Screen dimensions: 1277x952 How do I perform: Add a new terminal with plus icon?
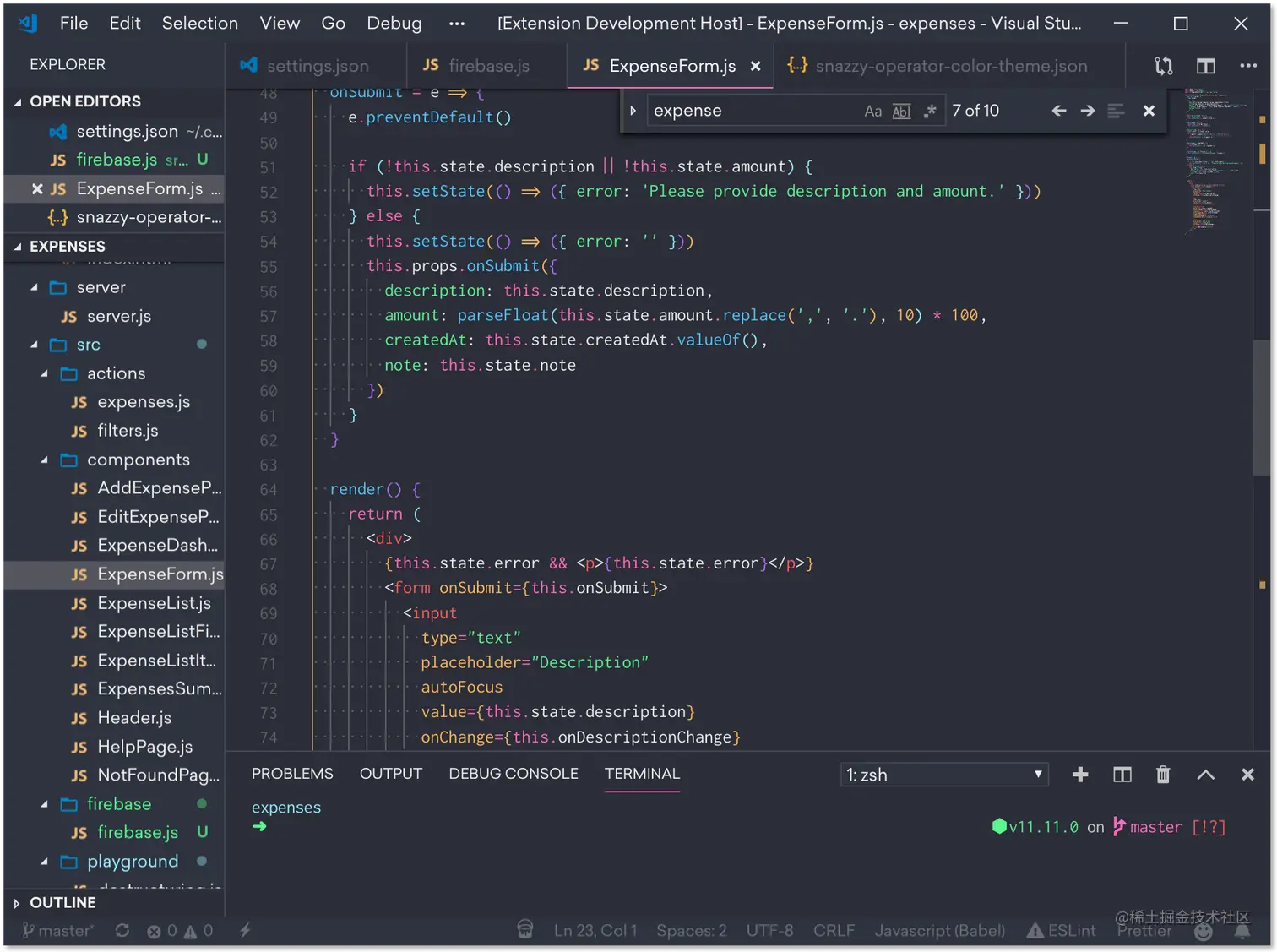pos(1079,775)
